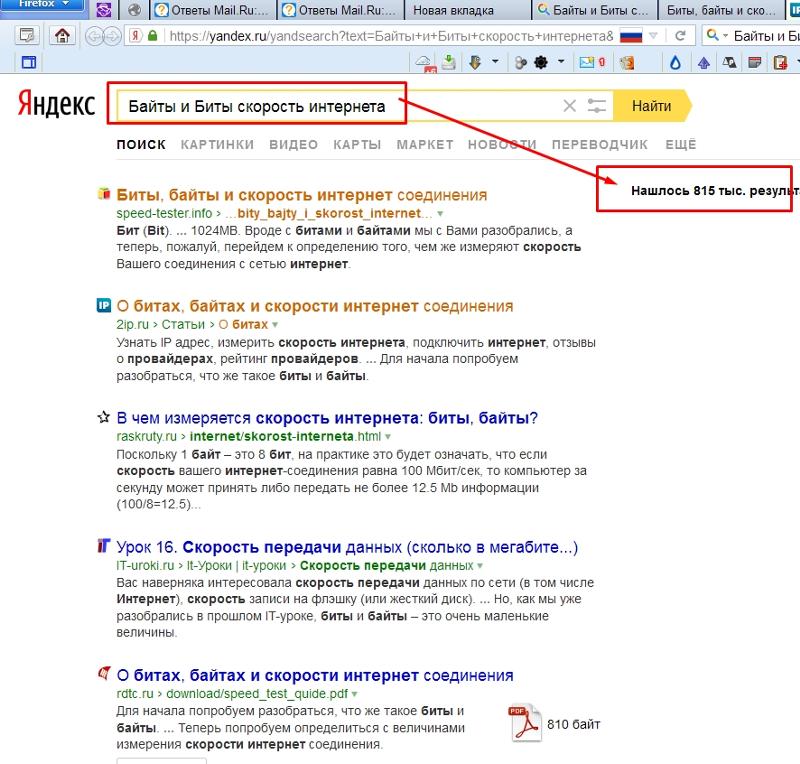This screenshot has width=800, height=764.
Task: Switch to КАРТИНКИ results
Action: coord(217,145)
